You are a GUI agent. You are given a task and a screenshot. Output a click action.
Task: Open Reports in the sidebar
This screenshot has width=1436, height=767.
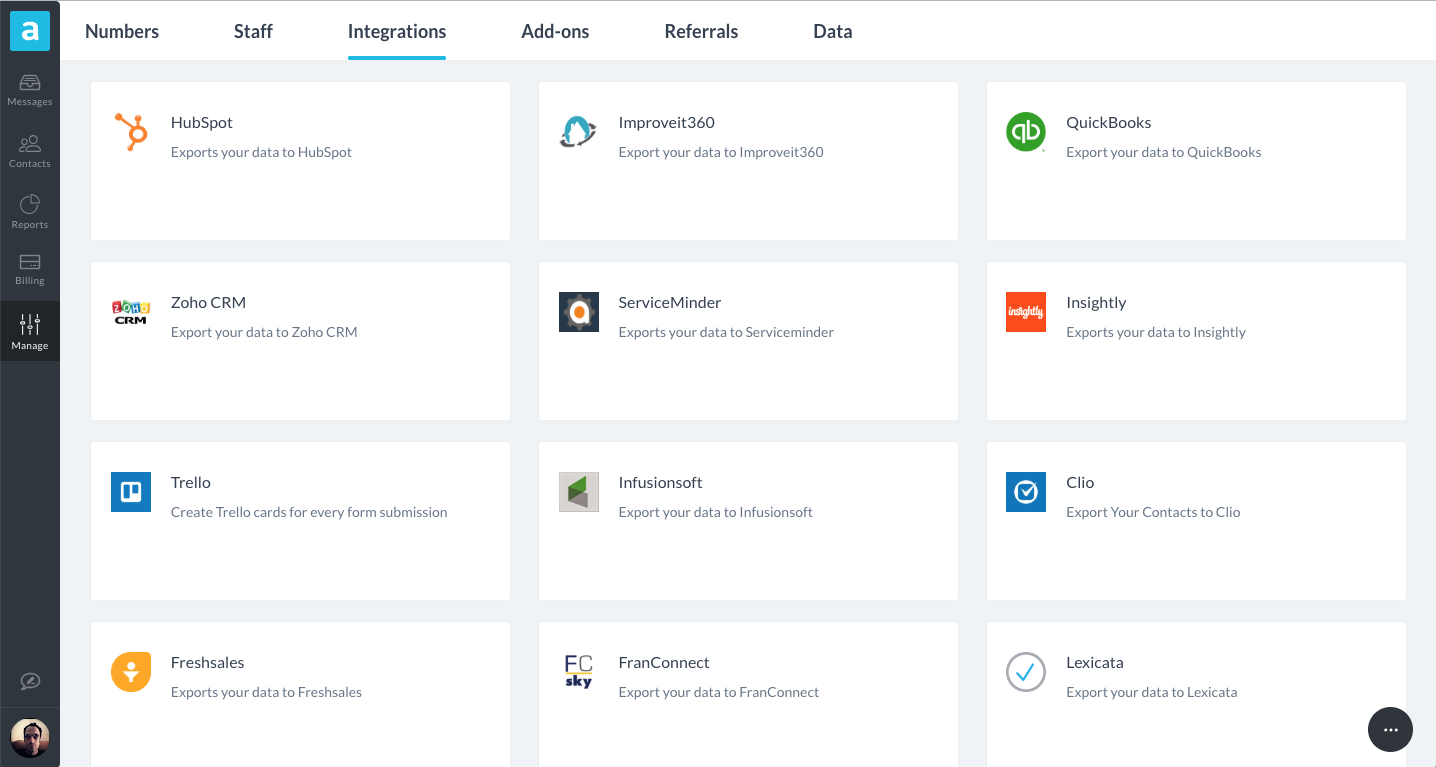[30, 212]
